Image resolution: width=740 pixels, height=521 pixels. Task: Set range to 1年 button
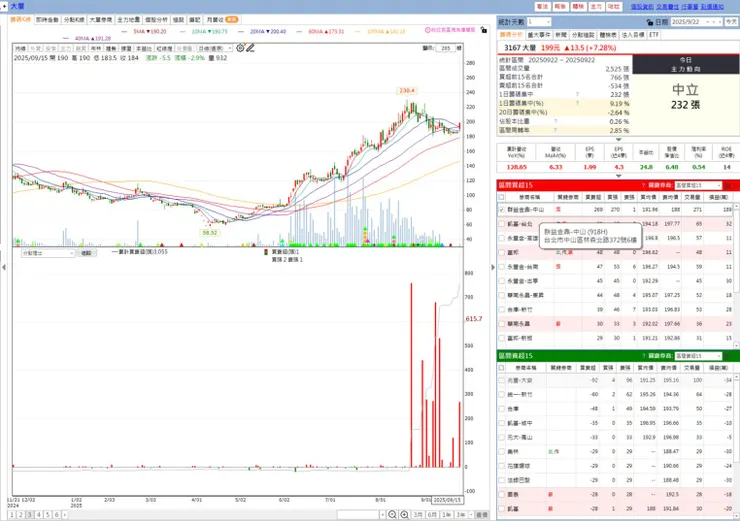446,514
